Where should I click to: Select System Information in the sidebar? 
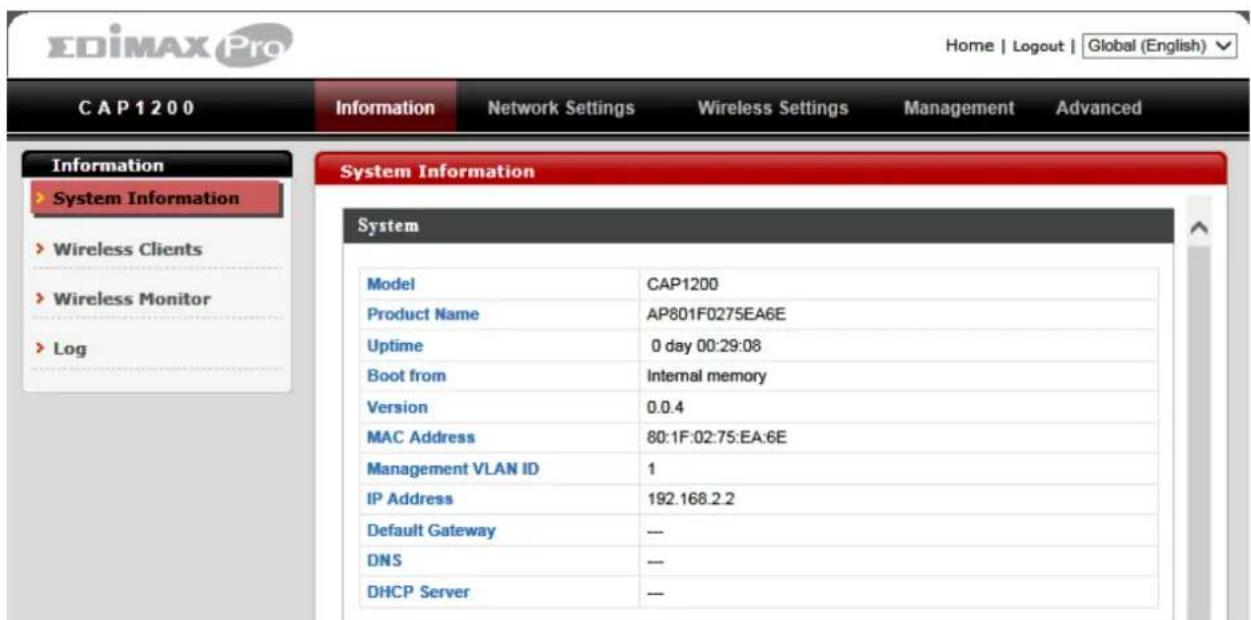pos(156,198)
